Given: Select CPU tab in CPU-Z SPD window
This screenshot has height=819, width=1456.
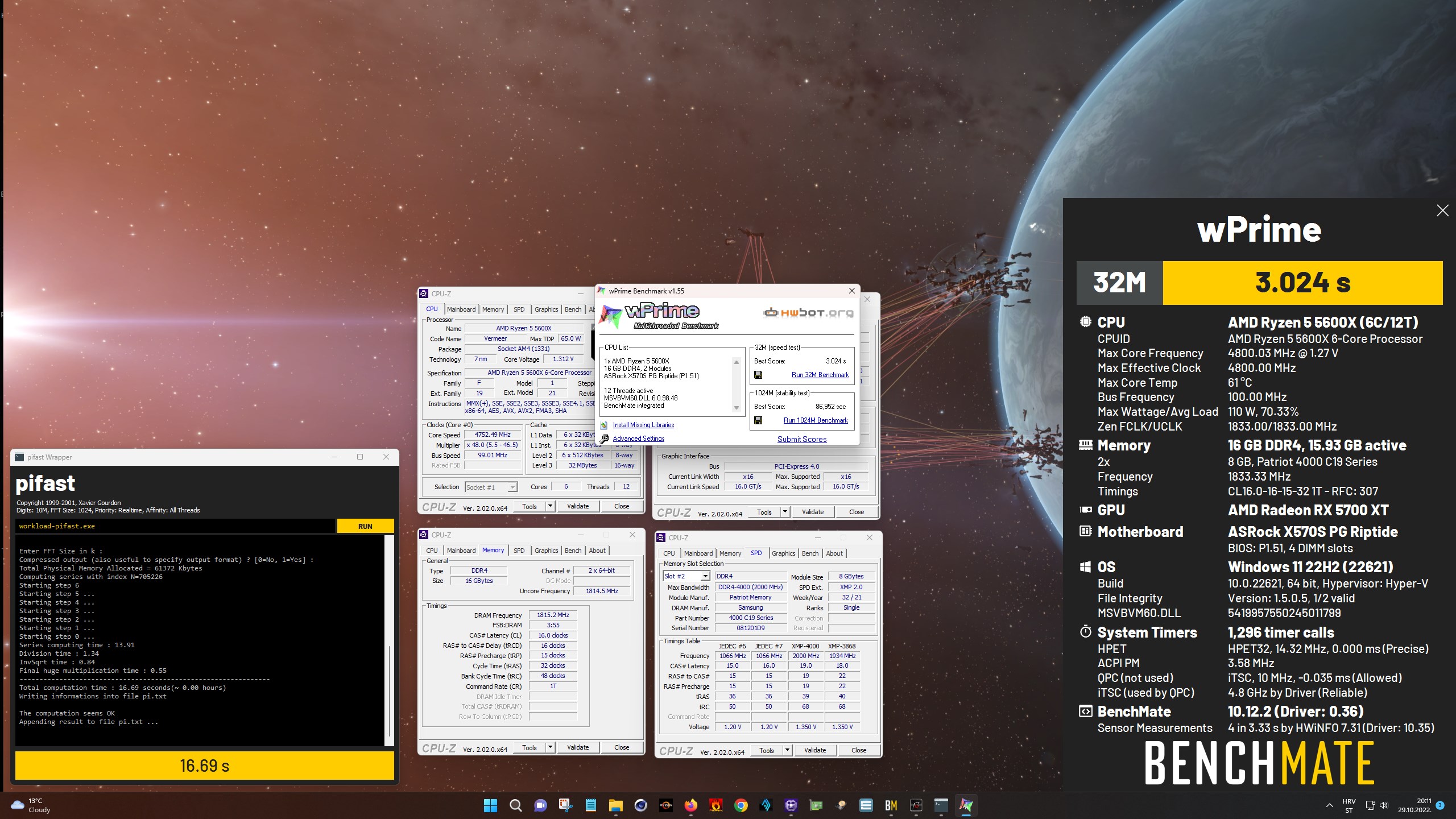Looking at the screenshot, I should coord(669,553).
